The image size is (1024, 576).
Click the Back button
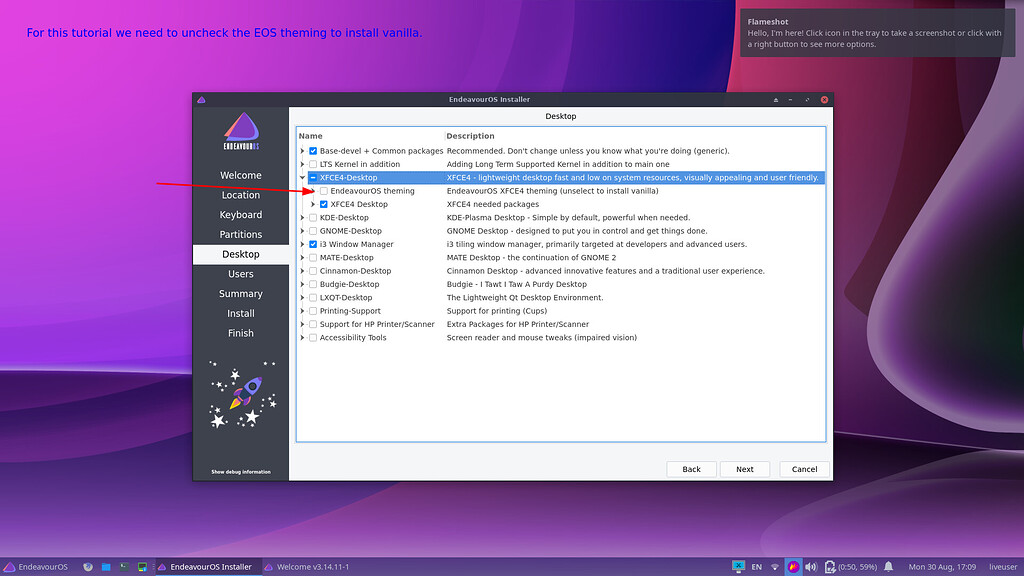pyautogui.click(x=691, y=469)
